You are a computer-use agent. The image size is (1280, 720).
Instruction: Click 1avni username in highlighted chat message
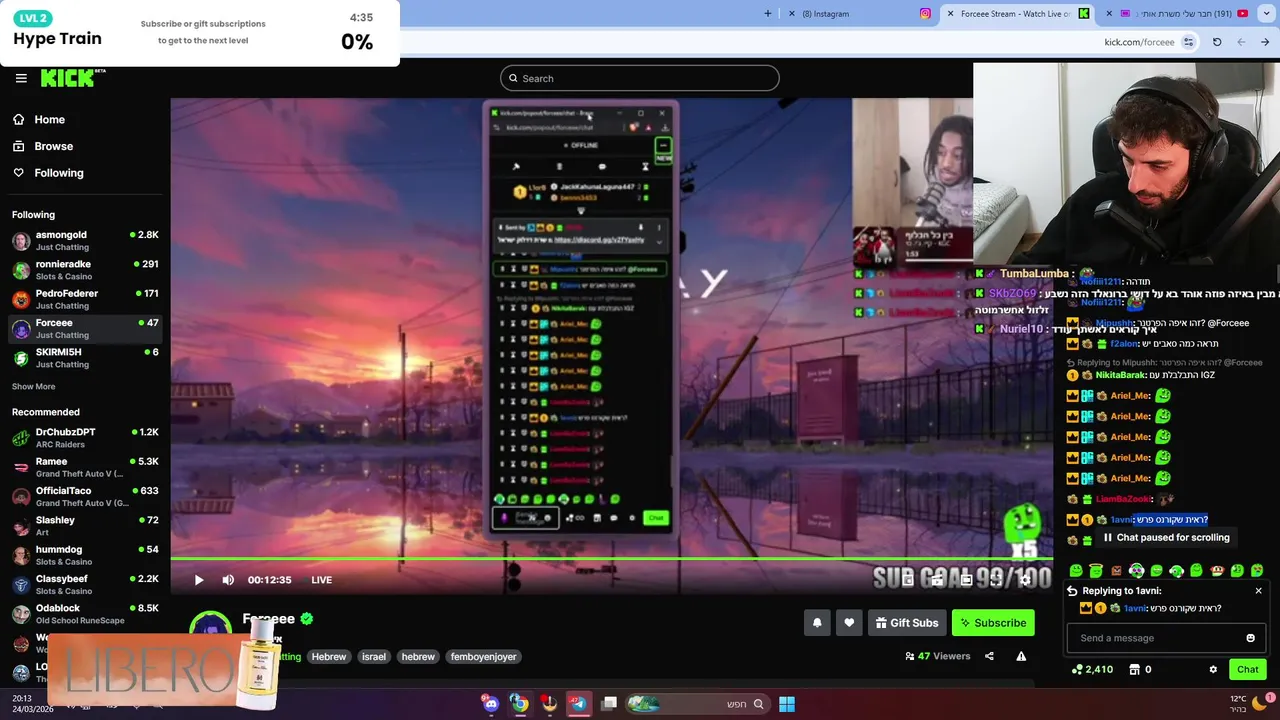(1121, 520)
